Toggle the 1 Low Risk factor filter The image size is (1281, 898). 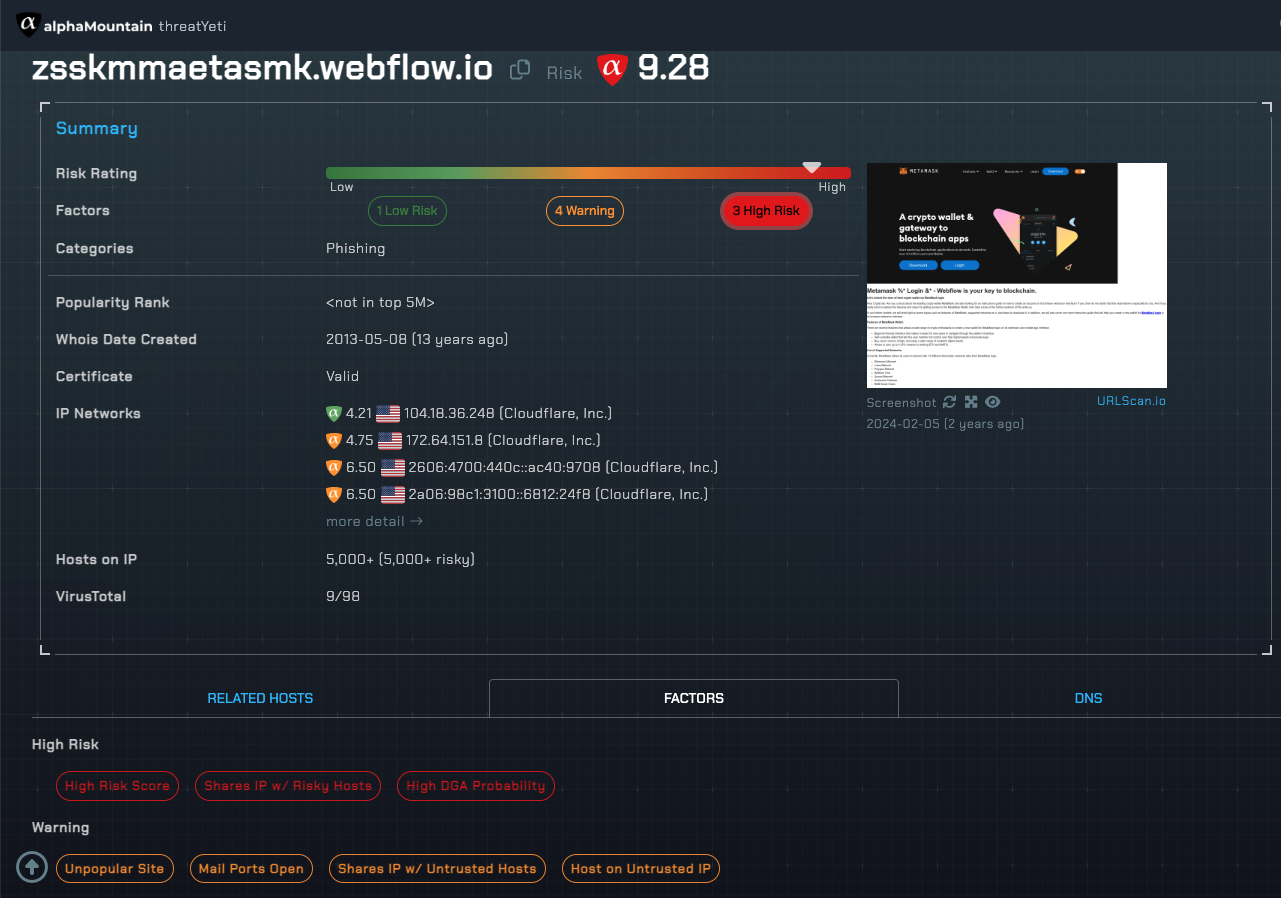407,211
